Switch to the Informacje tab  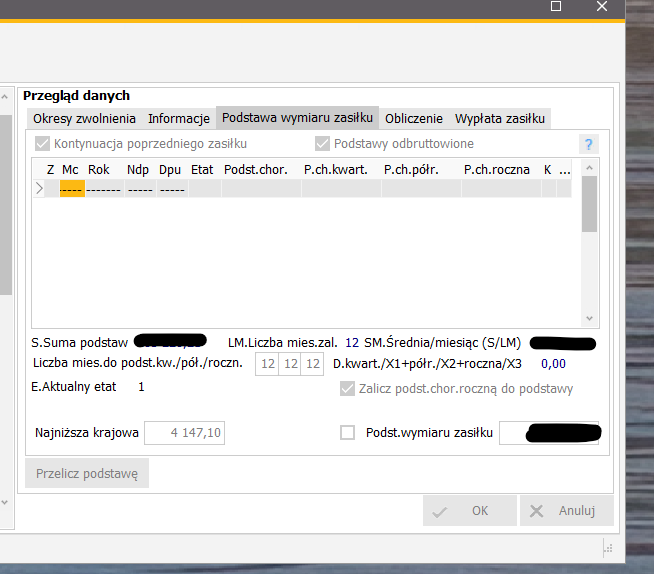(179, 118)
